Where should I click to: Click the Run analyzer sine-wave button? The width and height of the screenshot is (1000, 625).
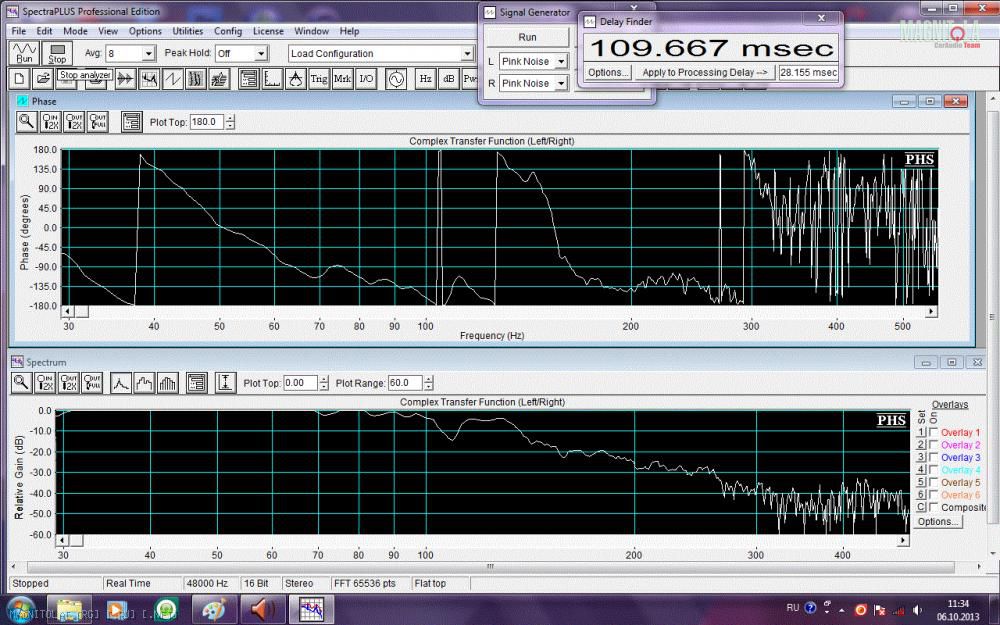coord(24,53)
